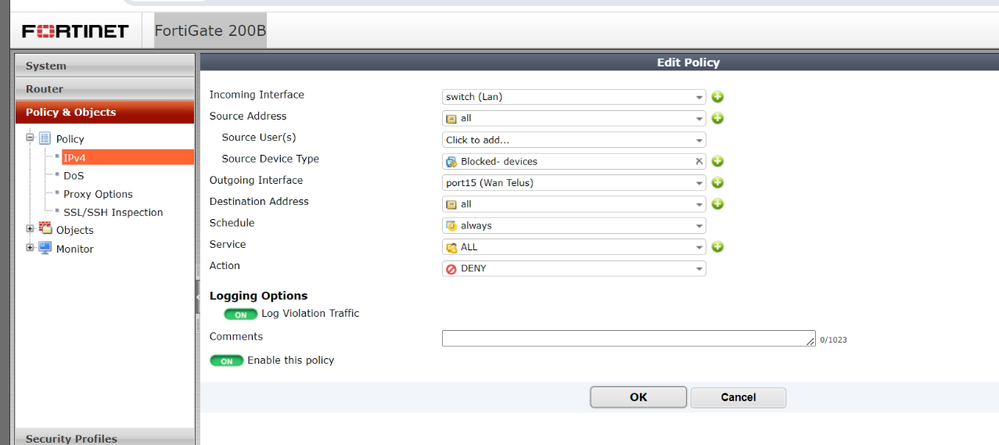Select SSL/SSH Inspection in Policy tree

point(113,212)
